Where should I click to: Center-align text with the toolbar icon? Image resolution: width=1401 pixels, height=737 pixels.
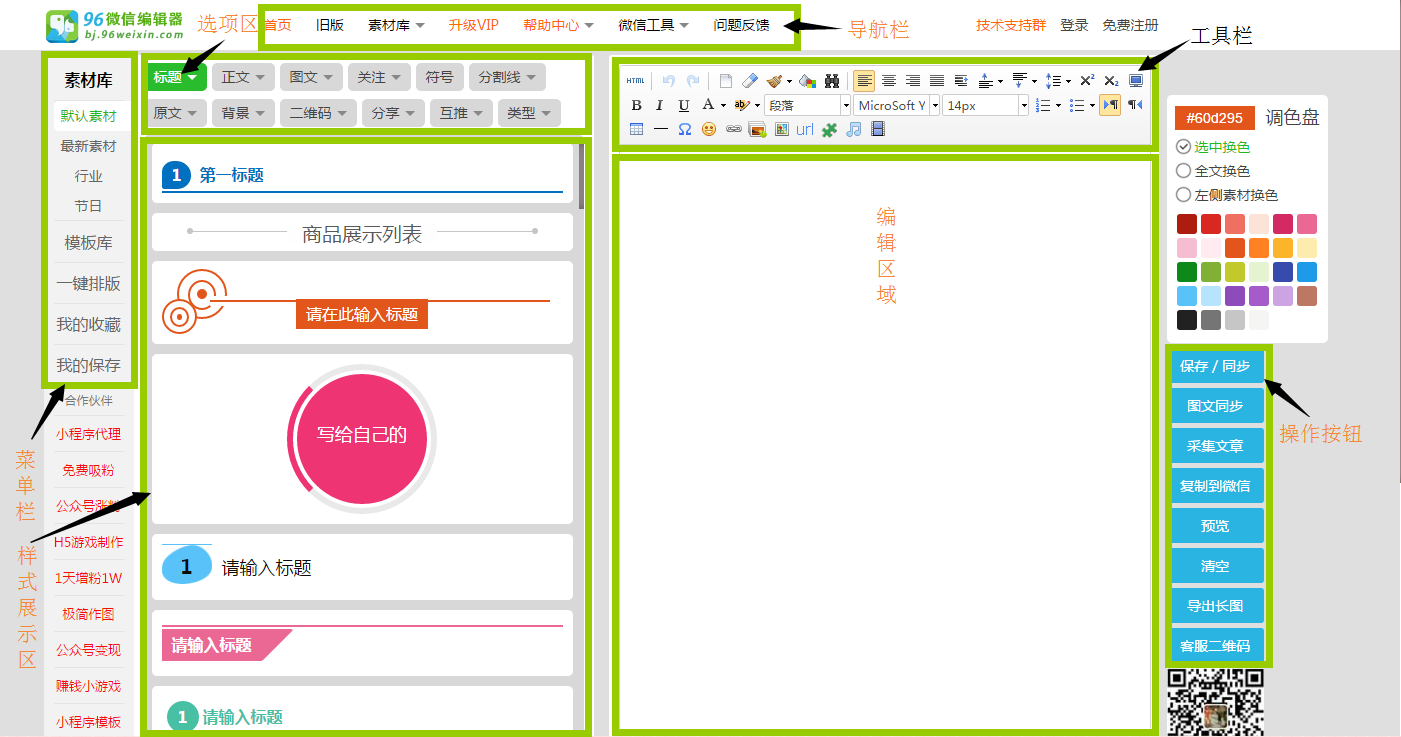pos(888,81)
